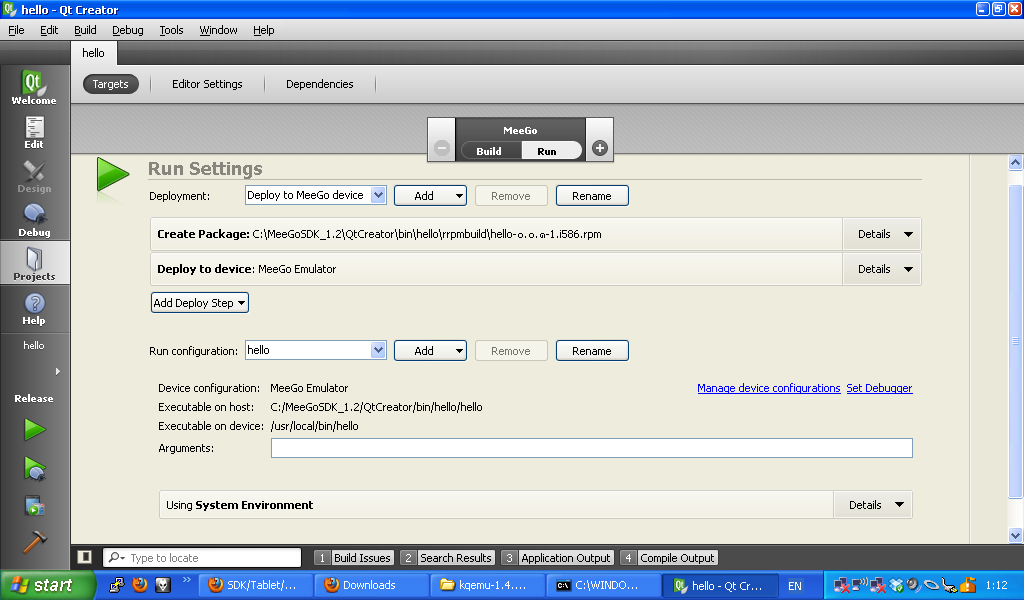Open the Add run configuration dropdown

pos(430,351)
